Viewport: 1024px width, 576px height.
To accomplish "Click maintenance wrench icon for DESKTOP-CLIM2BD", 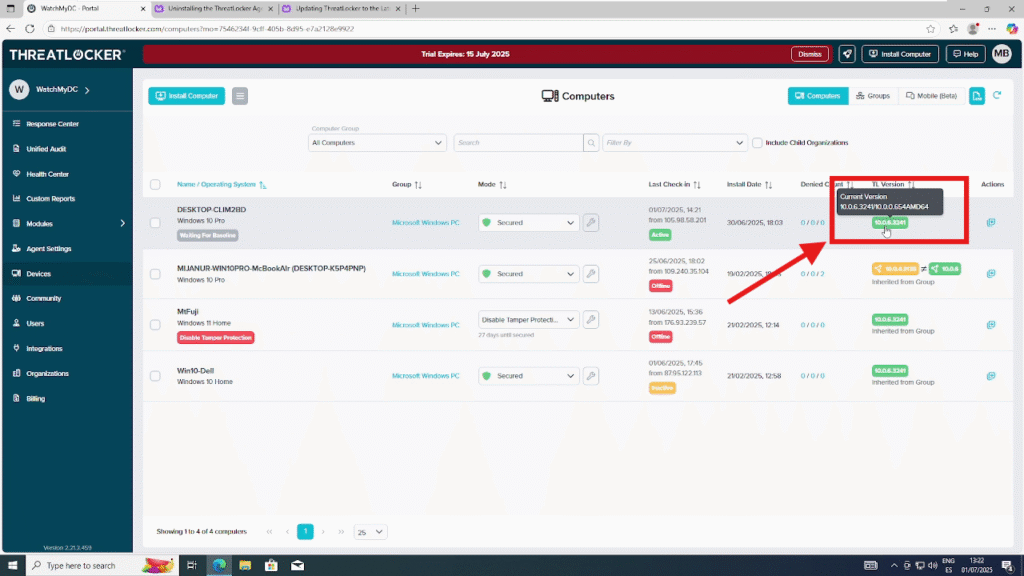I will (591, 223).
